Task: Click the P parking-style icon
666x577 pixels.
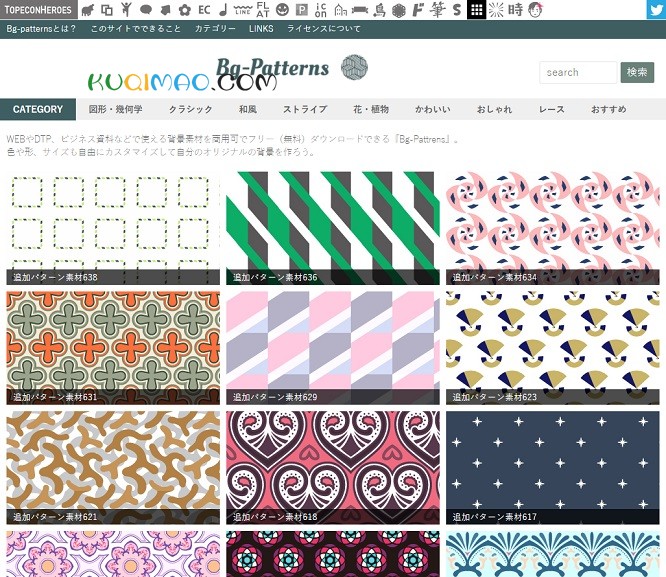Action: (x=302, y=10)
